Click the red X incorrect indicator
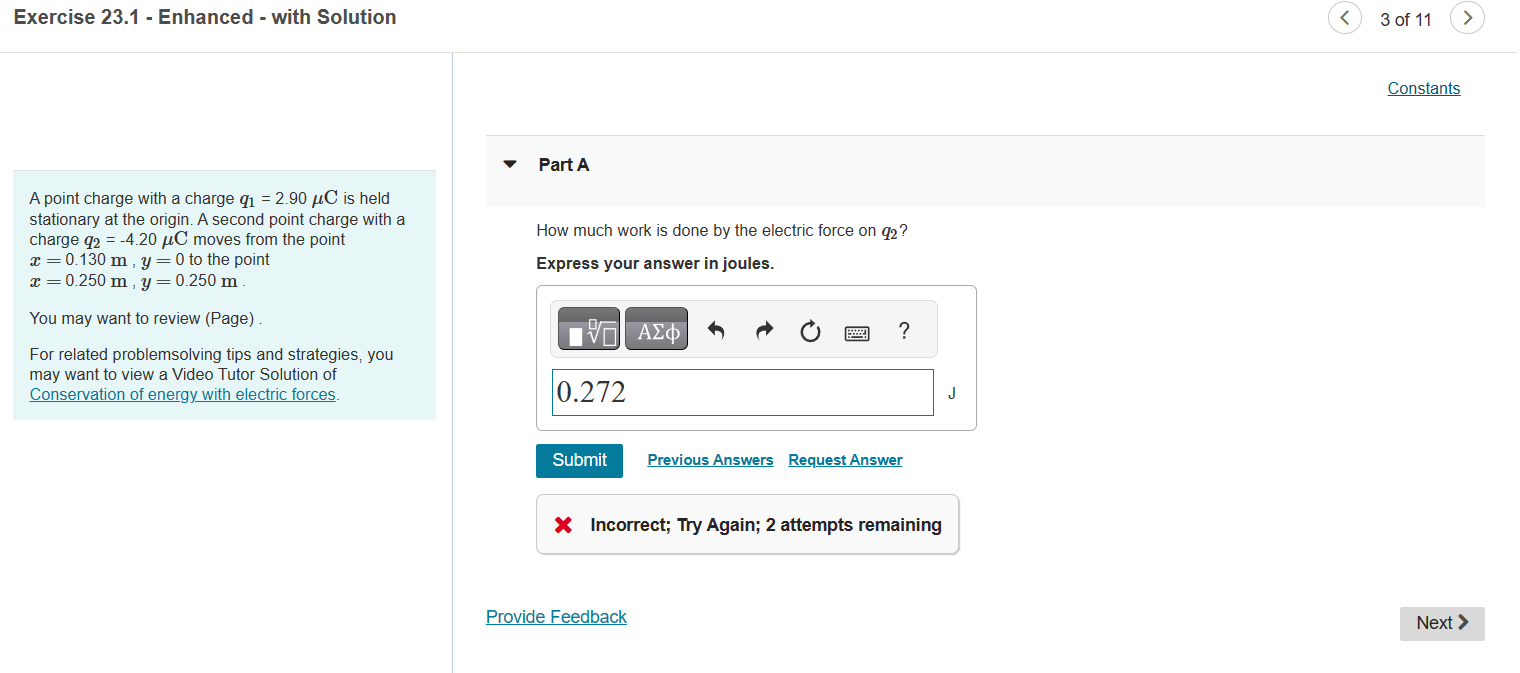 [561, 524]
